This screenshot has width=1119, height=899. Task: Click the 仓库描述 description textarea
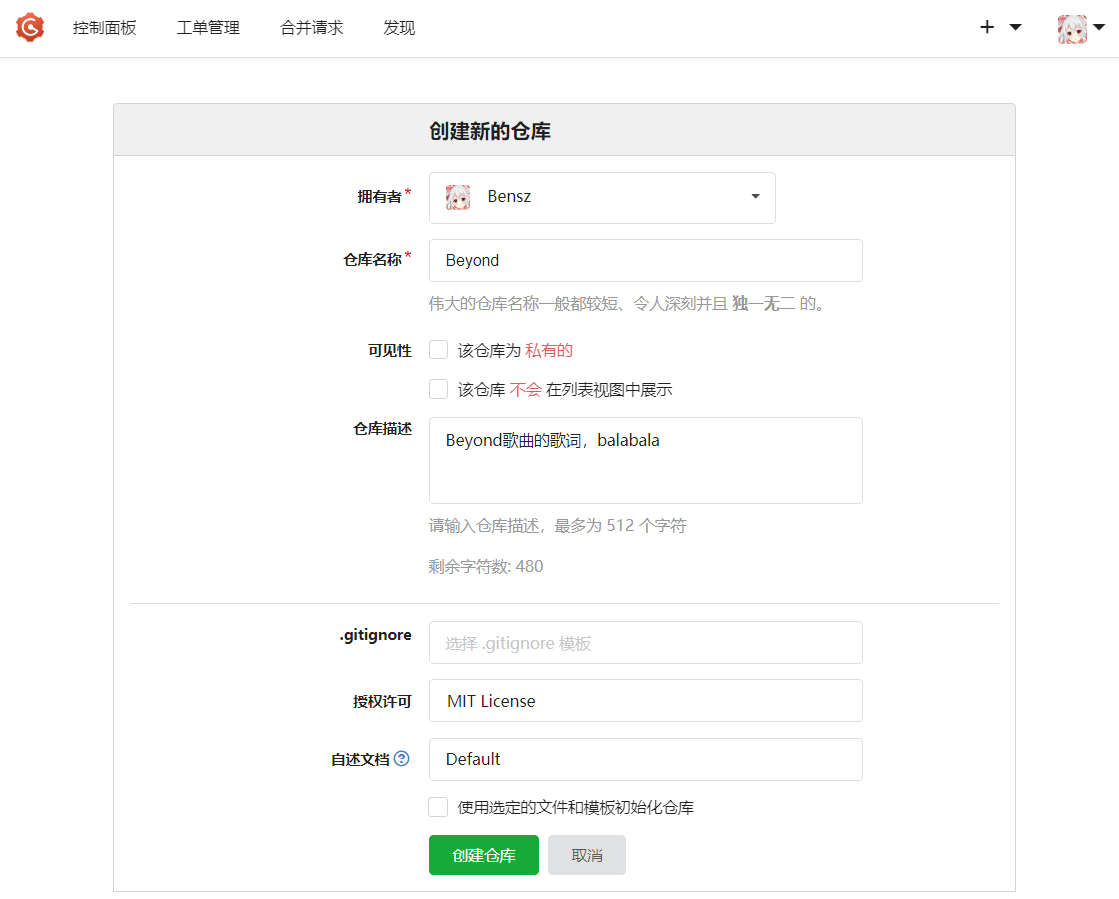click(x=645, y=460)
